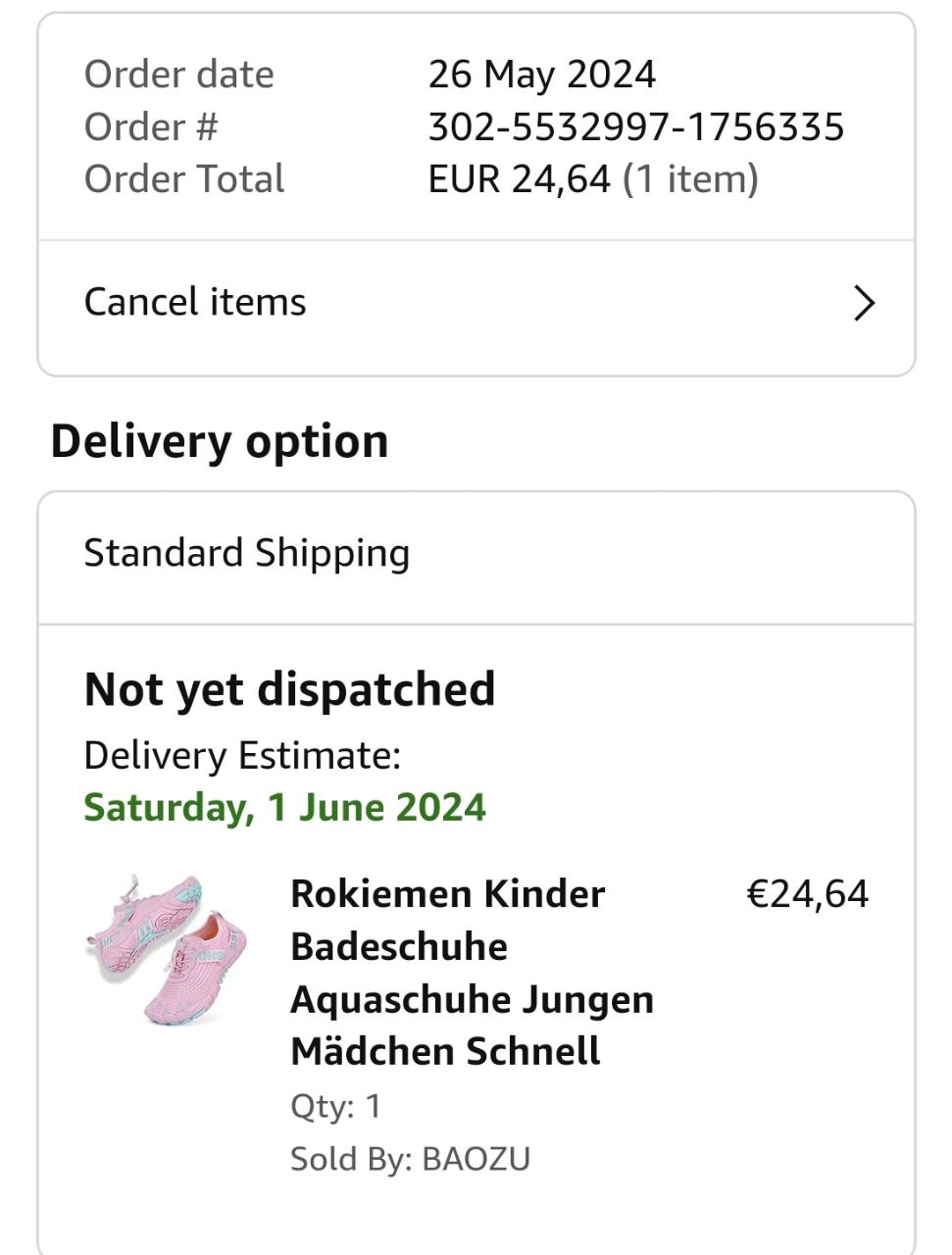The width and height of the screenshot is (952, 1255).
Task: Click the Sold By label text
Action: [351, 1159]
